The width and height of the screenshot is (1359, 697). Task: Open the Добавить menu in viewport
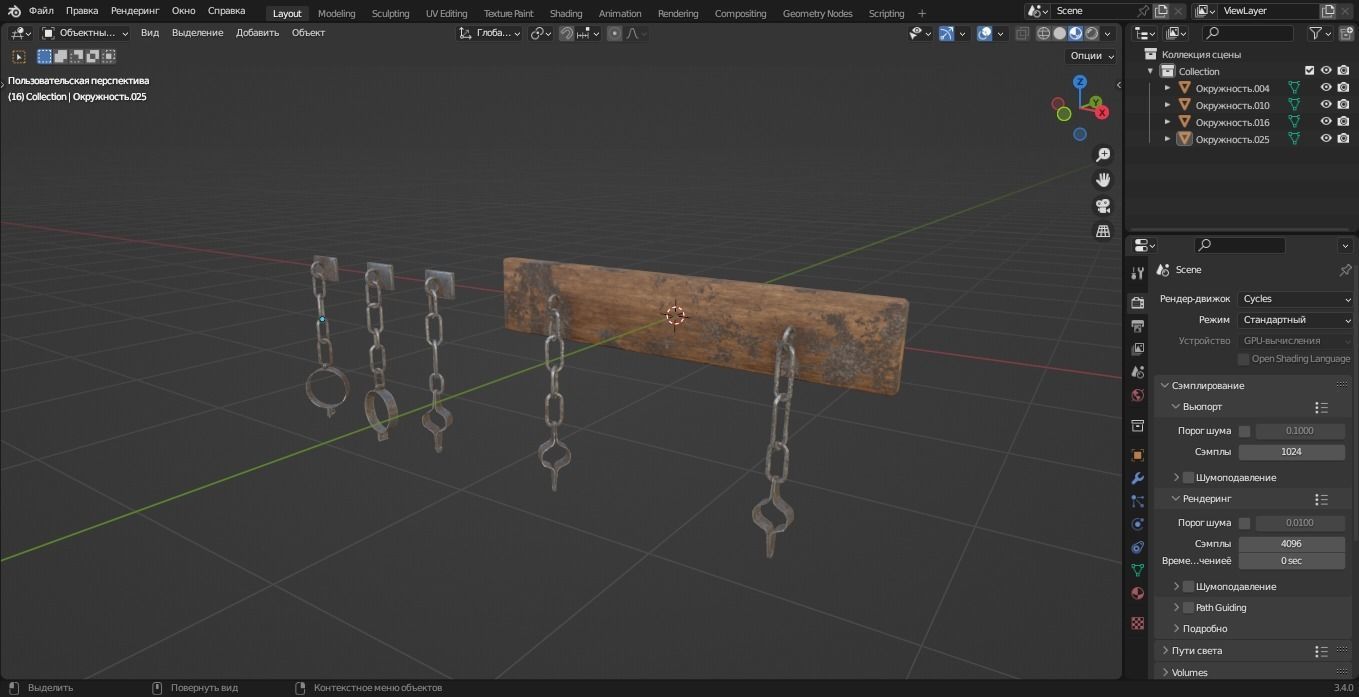pyautogui.click(x=257, y=33)
